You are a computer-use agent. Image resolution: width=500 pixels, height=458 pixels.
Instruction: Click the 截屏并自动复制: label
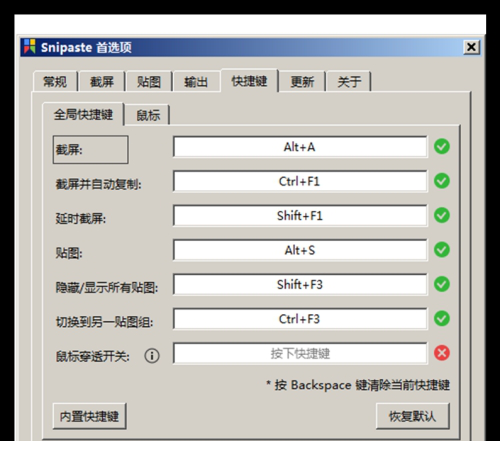tap(98, 184)
